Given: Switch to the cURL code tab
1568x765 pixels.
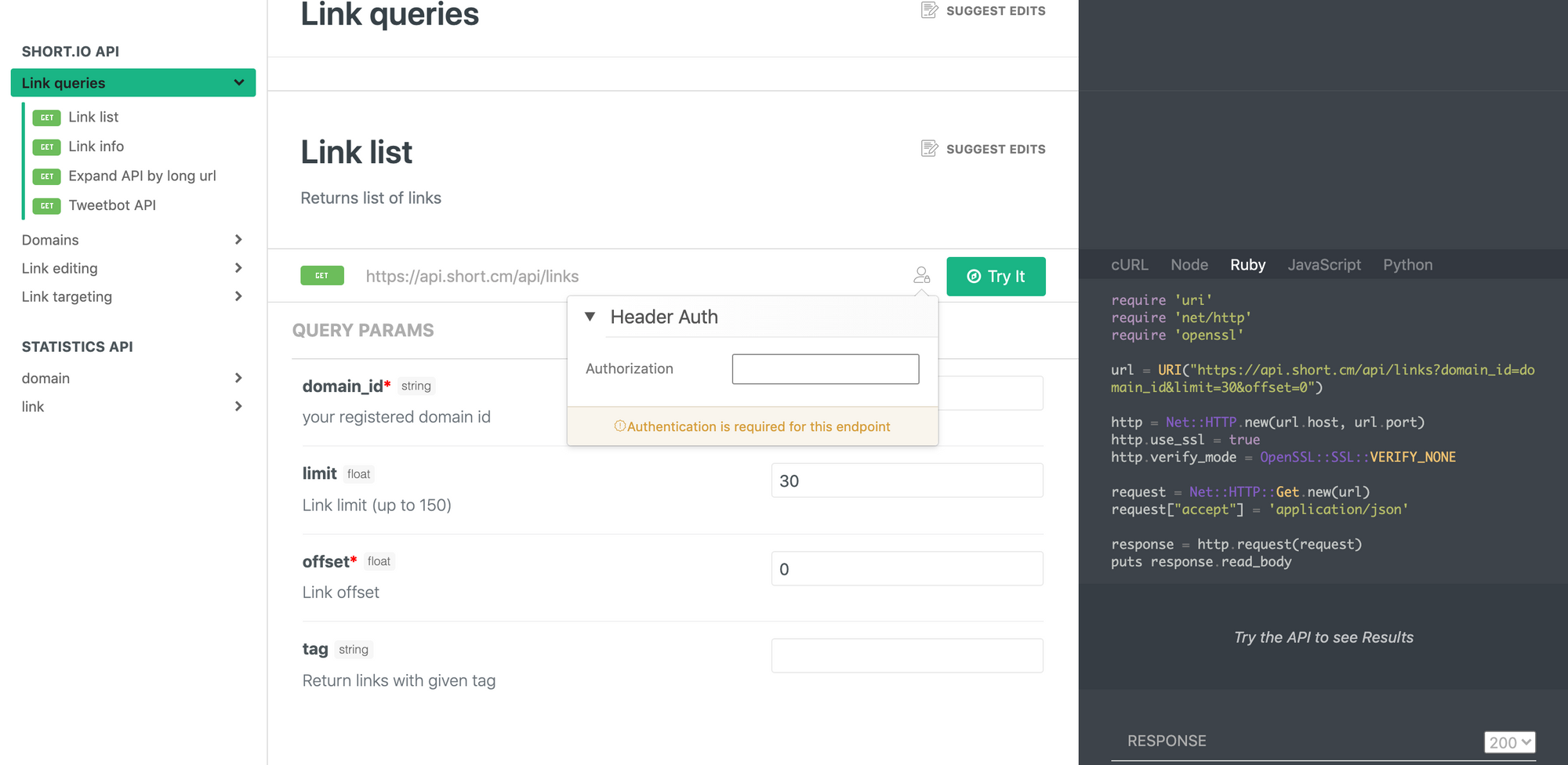Looking at the screenshot, I should pyautogui.click(x=1129, y=265).
